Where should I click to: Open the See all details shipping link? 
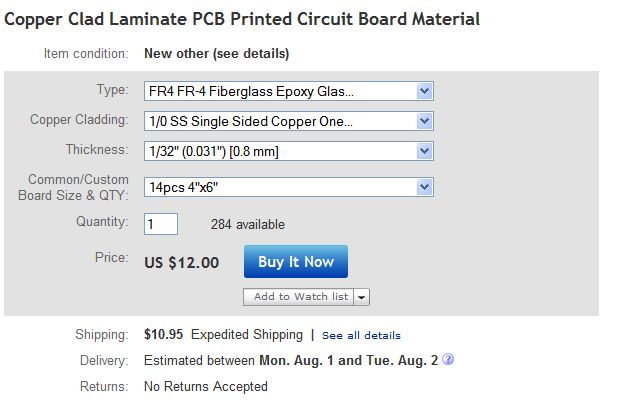(361, 335)
